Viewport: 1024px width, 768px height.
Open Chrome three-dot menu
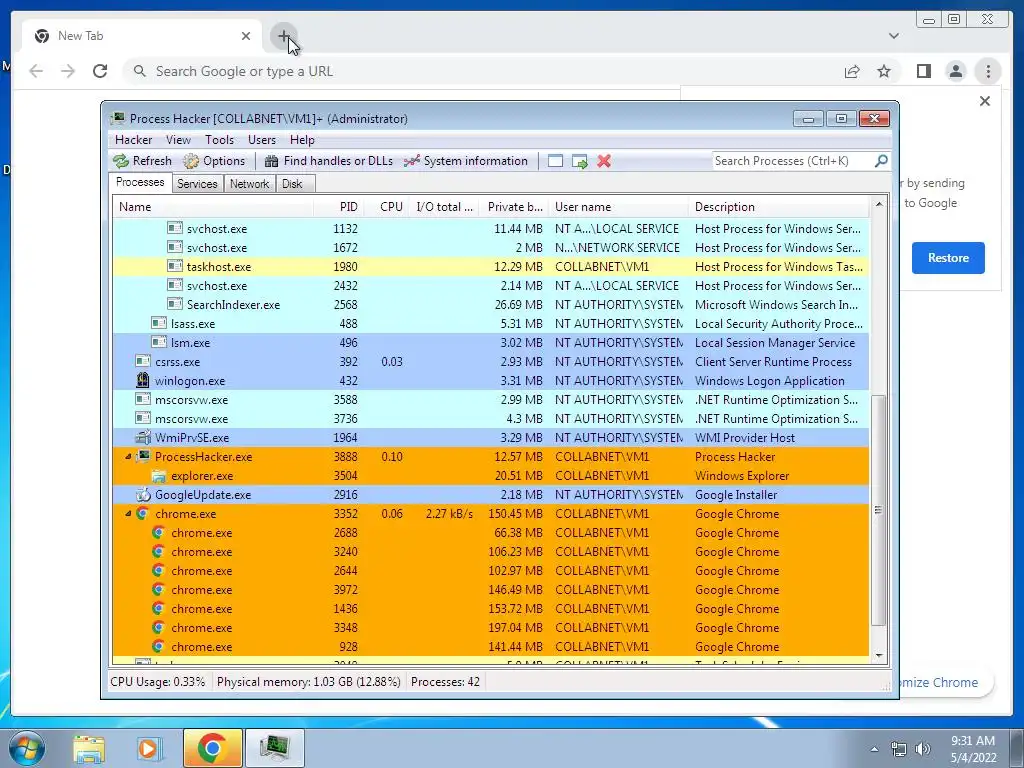click(988, 71)
